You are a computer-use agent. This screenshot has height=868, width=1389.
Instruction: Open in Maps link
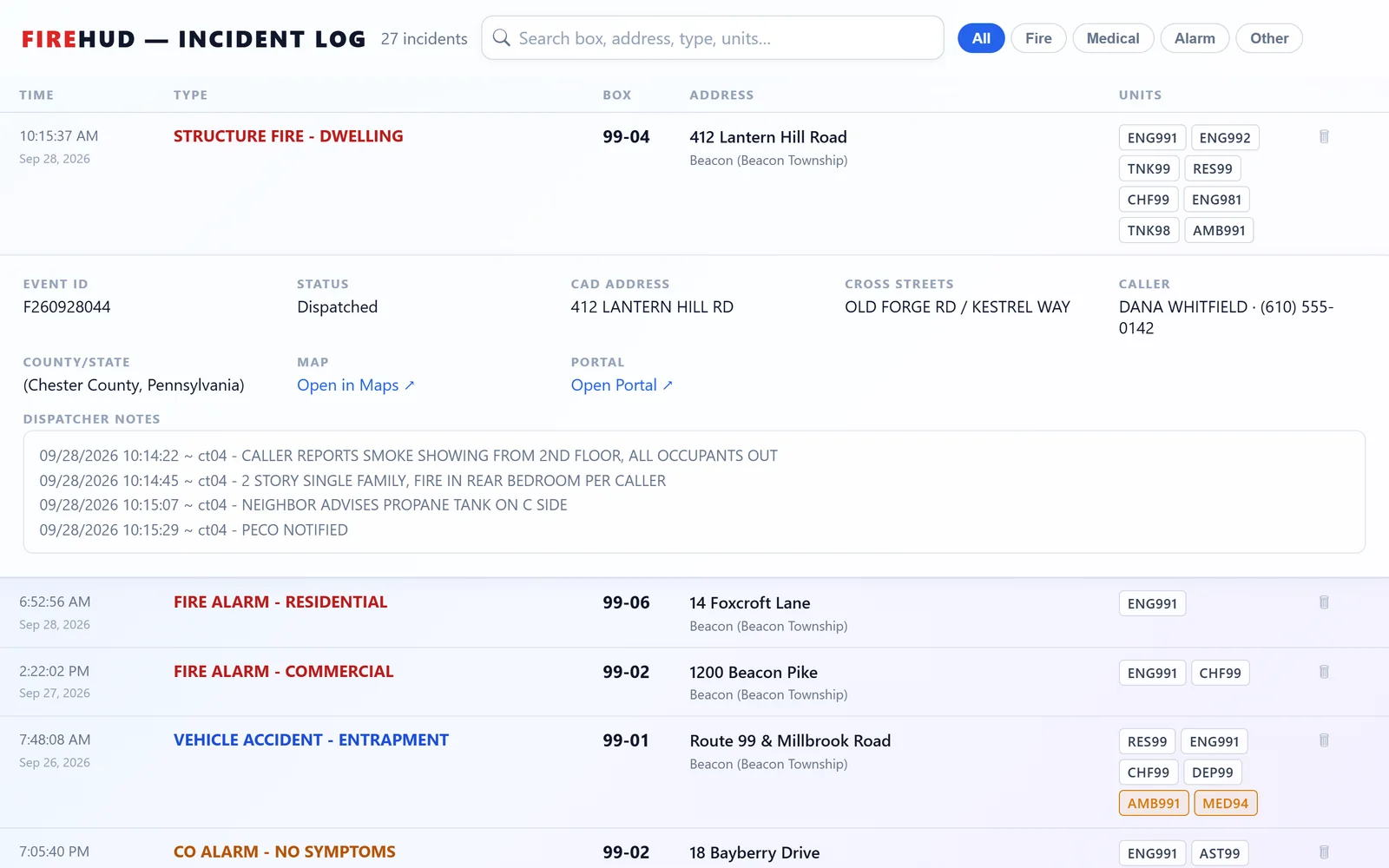pos(356,385)
